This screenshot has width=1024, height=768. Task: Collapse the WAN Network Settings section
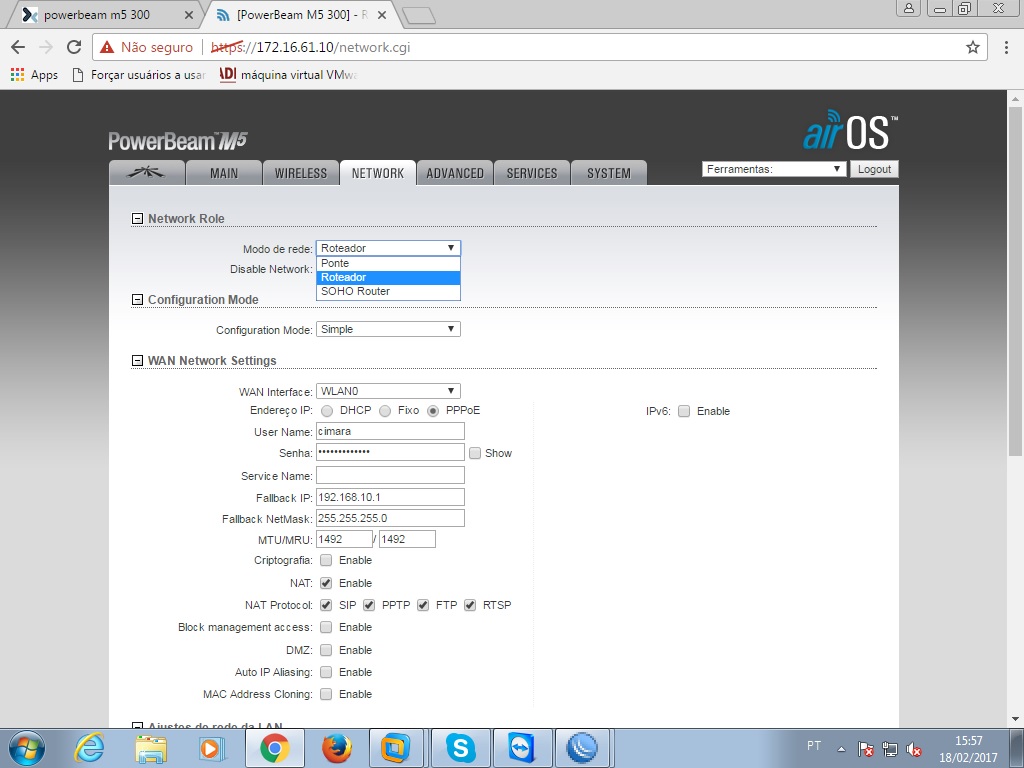[x=137, y=360]
